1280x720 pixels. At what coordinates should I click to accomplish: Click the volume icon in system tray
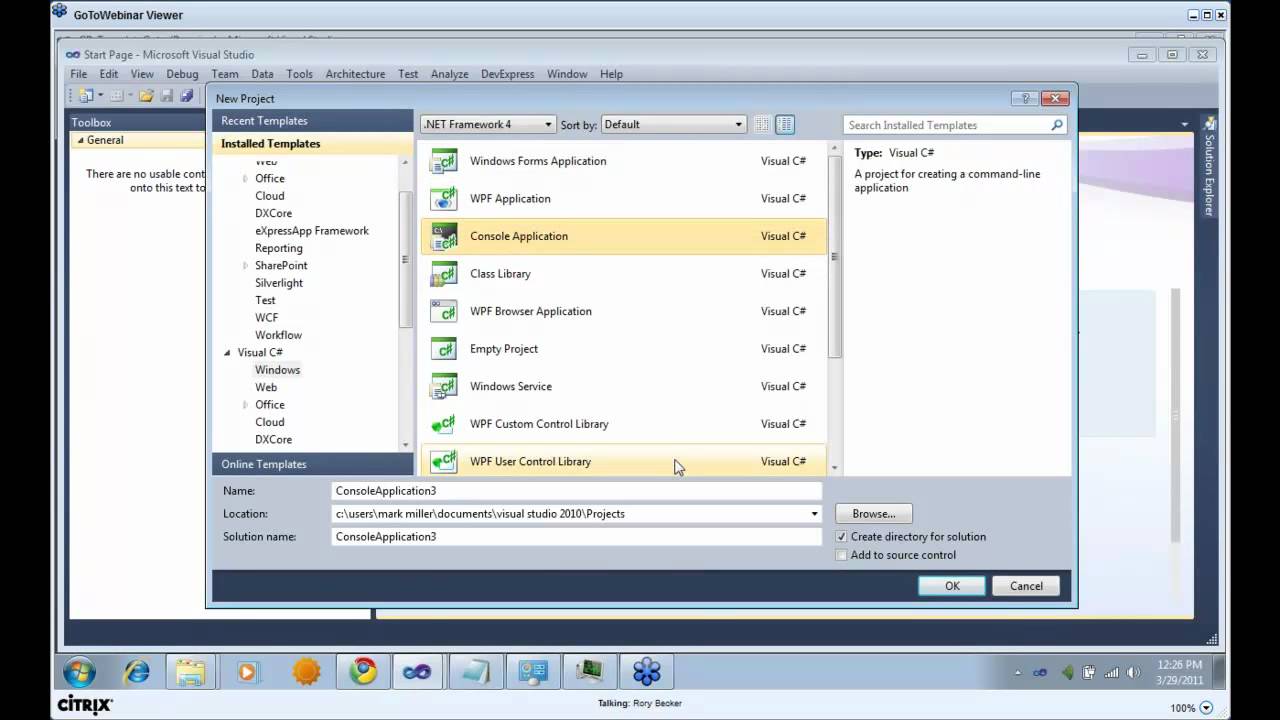click(x=1135, y=672)
